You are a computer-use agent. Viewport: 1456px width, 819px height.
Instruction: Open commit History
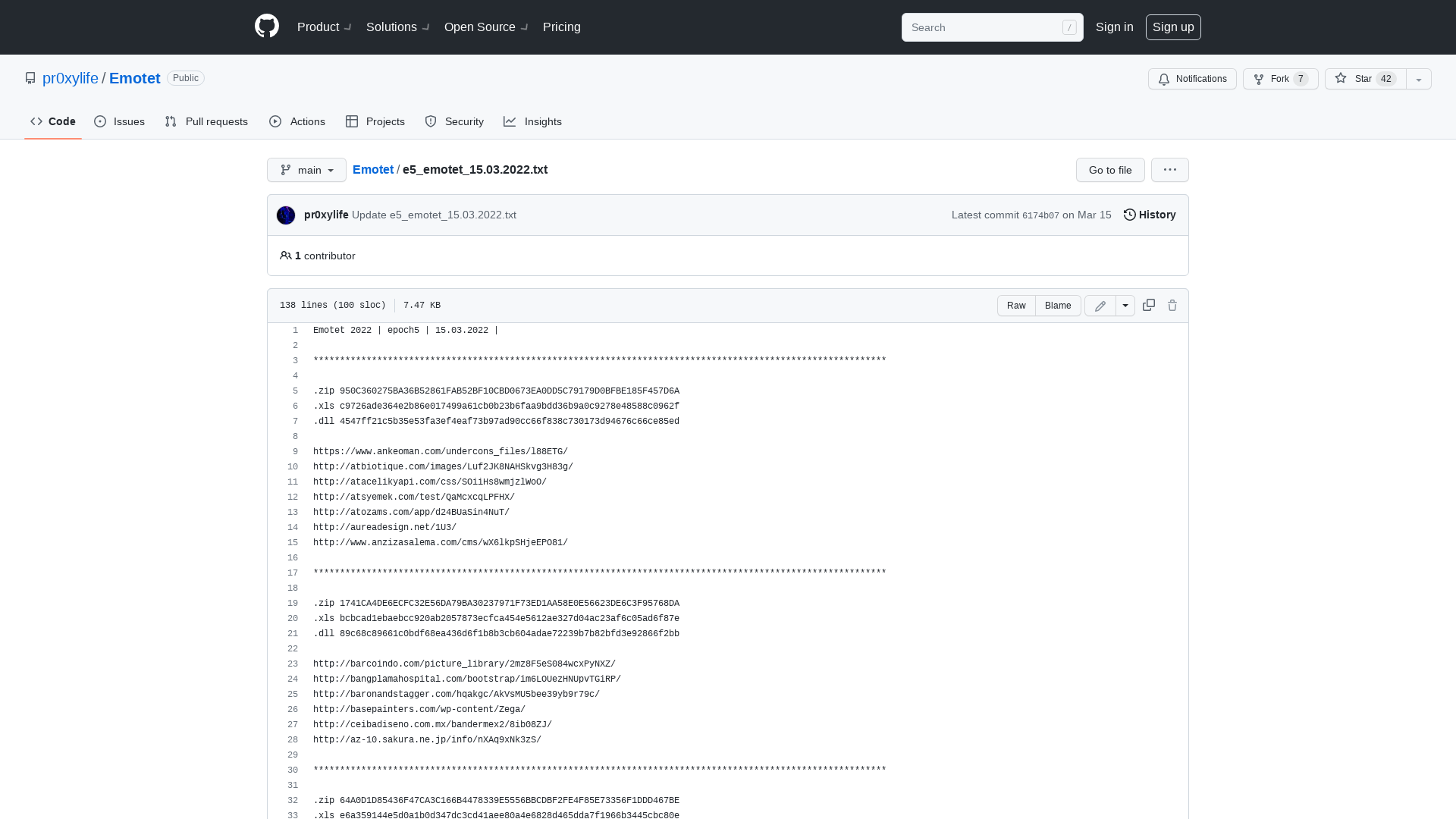click(1150, 215)
